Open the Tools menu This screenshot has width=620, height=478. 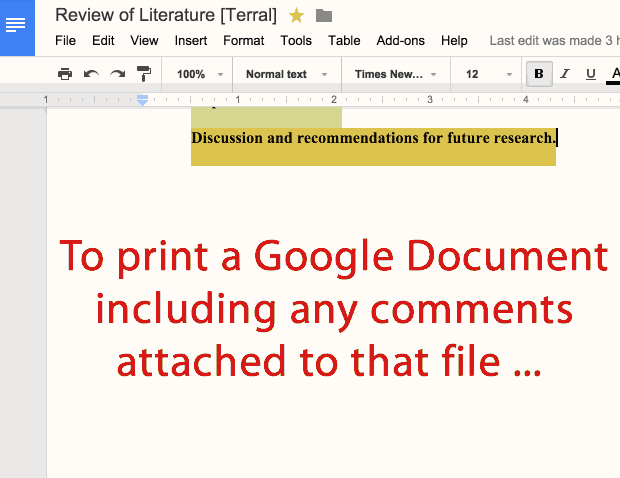coord(296,40)
